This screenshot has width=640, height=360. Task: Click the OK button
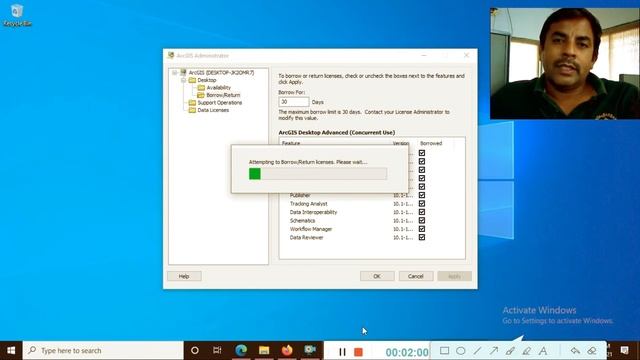(x=377, y=276)
